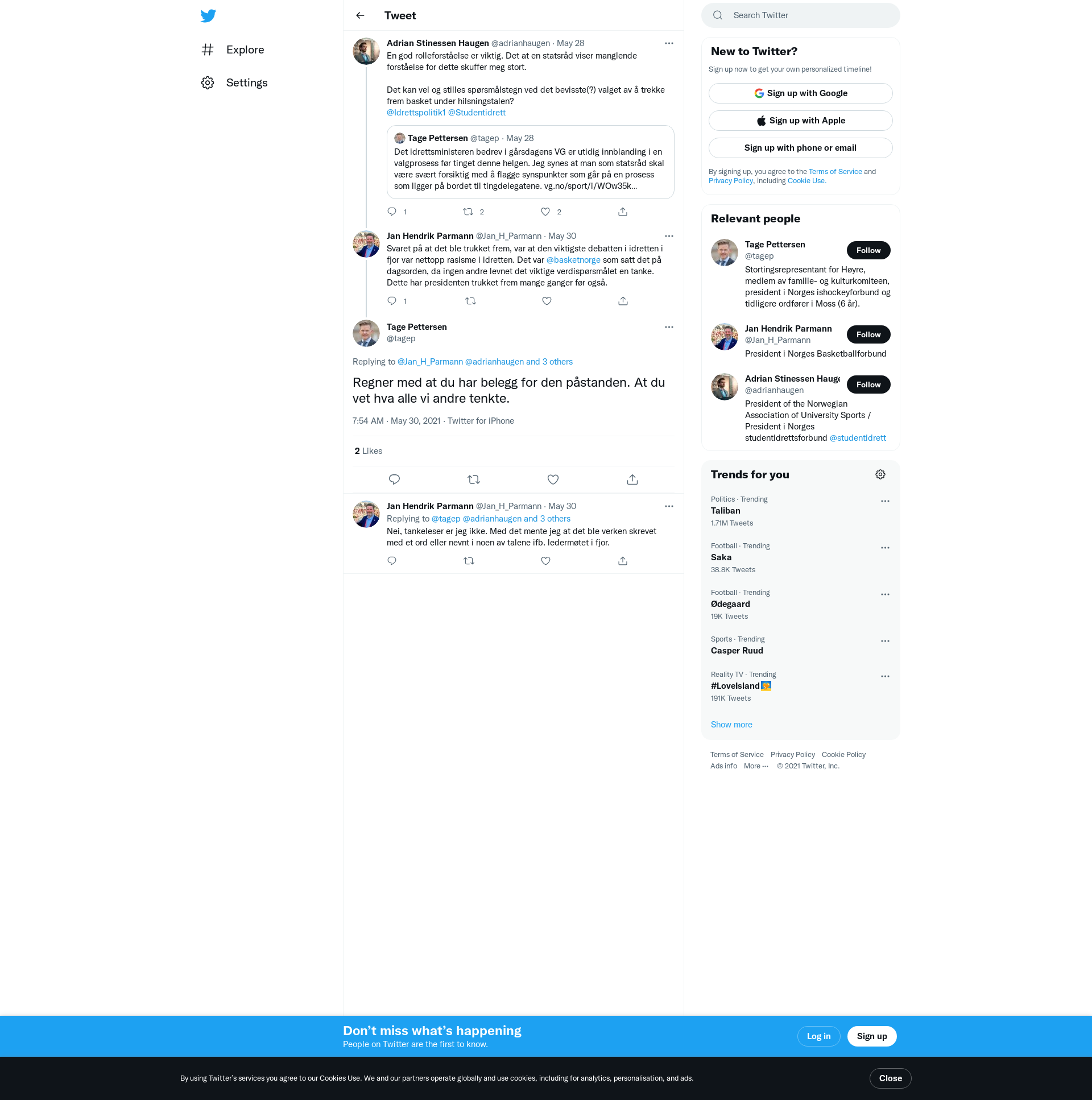This screenshot has width=1092, height=1100.
Task: Sign up with Apple
Action: click(x=800, y=121)
